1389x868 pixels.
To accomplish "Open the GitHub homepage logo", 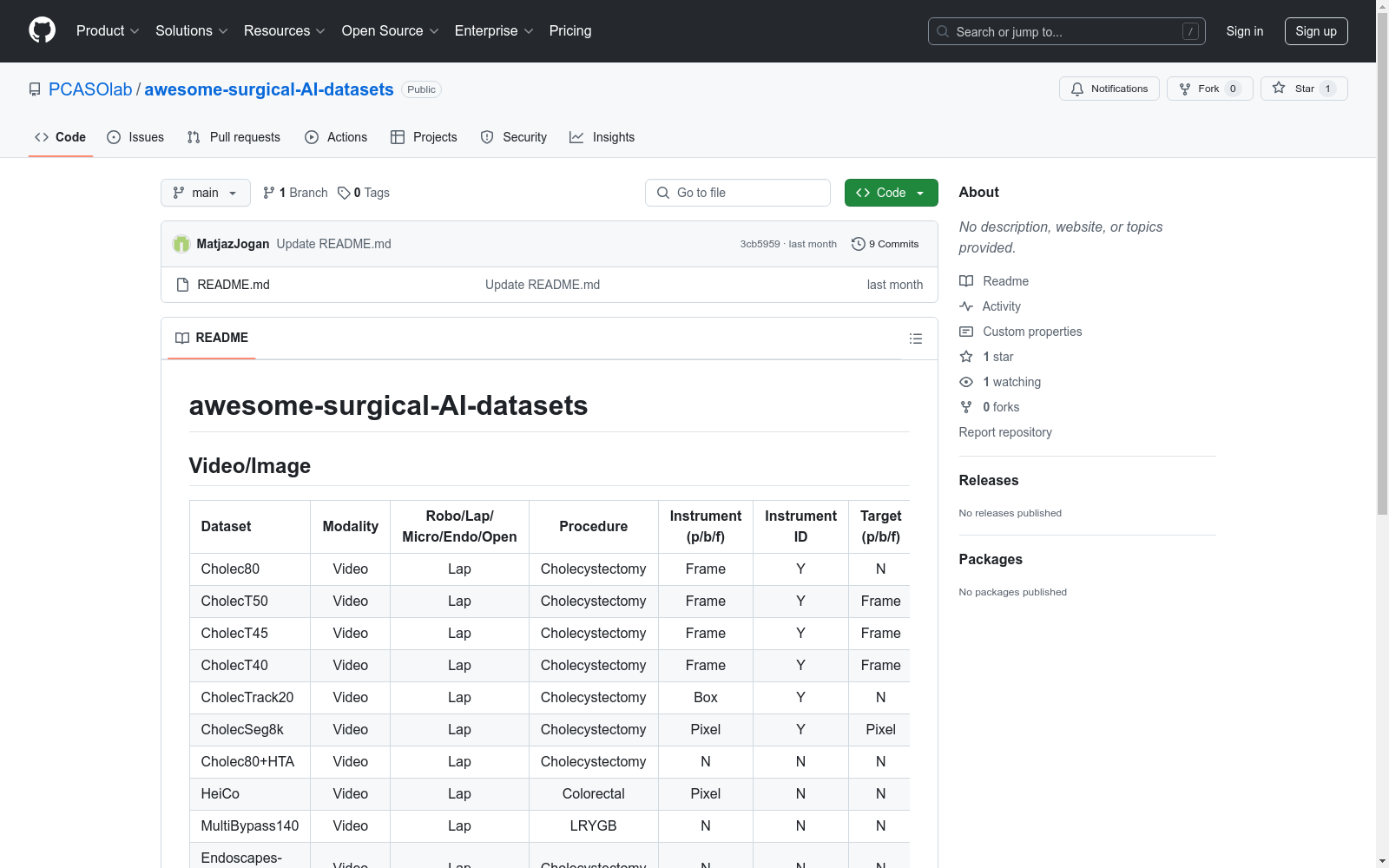I will pyautogui.click(x=42, y=30).
